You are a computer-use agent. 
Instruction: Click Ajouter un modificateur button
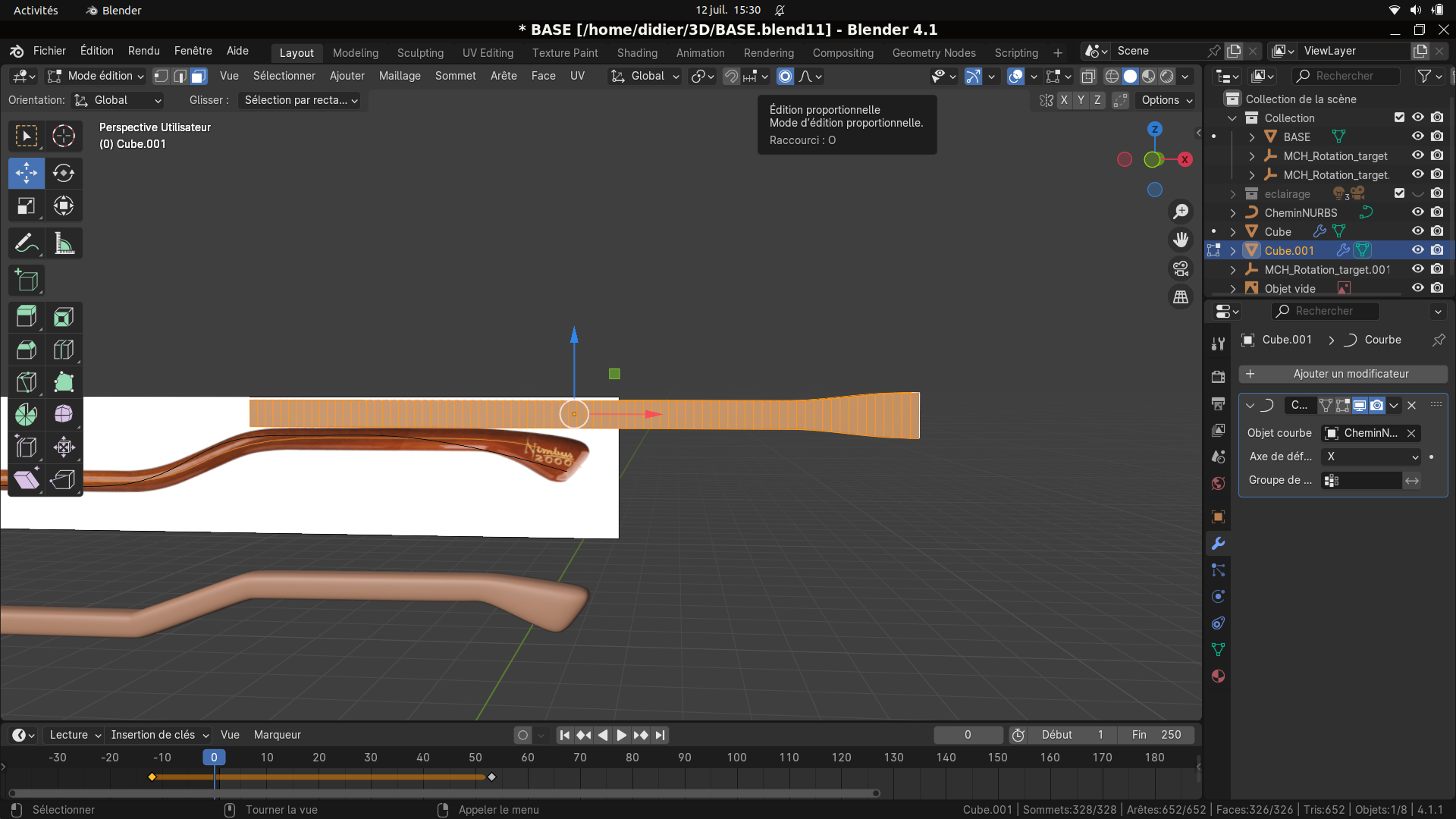(x=1342, y=374)
